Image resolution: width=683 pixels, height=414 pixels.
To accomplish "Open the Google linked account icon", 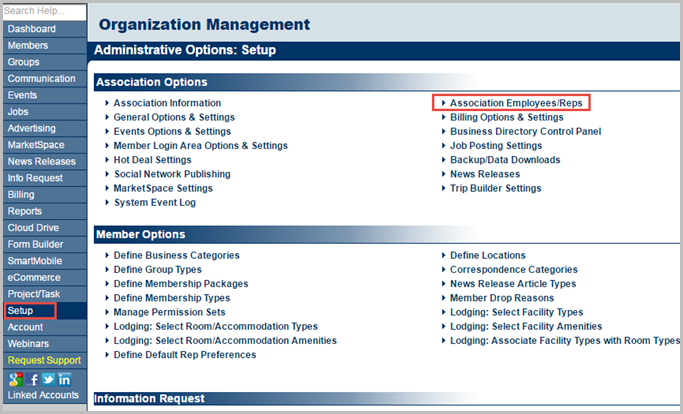I will coord(16,380).
